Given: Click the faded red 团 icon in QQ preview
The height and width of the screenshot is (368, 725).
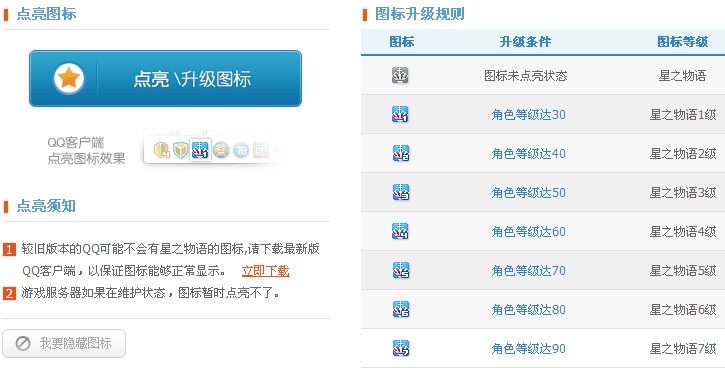Looking at the screenshot, I should pos(261,150).
